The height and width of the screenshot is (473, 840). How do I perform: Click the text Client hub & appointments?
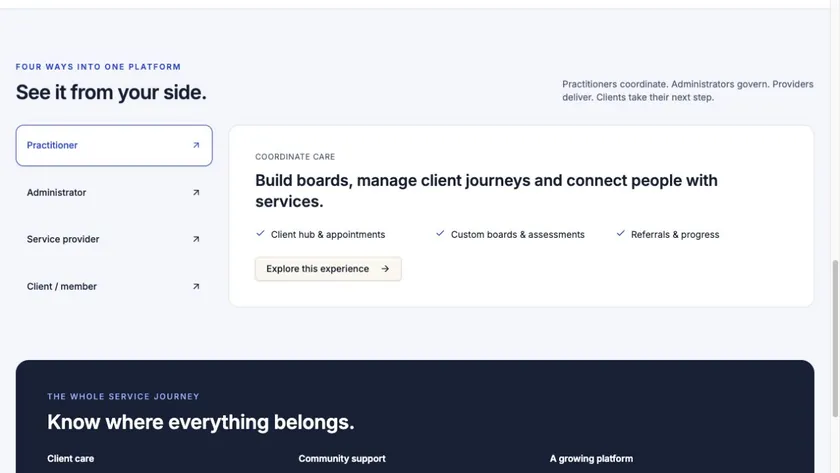pos(328,235)
